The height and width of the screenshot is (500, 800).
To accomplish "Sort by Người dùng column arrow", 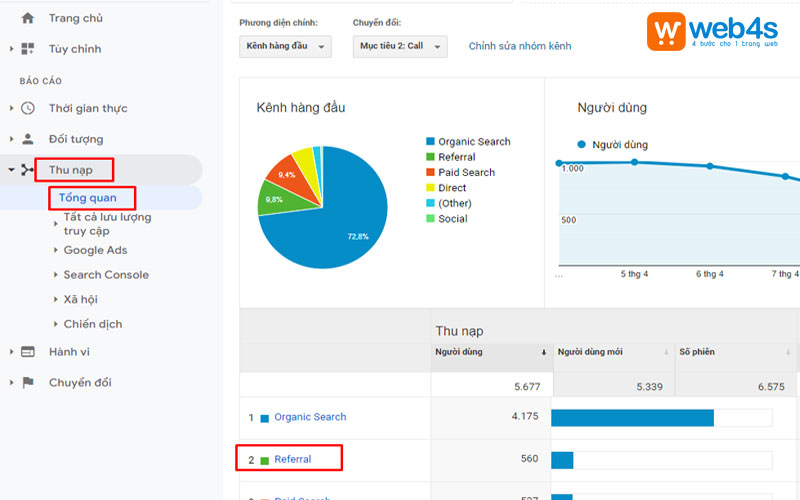I will pyautogui.click(x=544, y=352).
